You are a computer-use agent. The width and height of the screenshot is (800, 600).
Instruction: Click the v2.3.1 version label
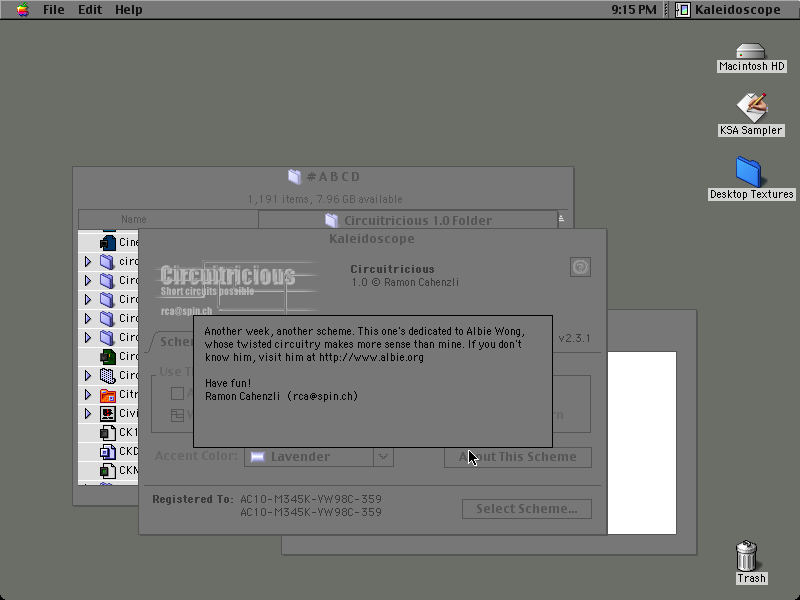pos(574,339)
